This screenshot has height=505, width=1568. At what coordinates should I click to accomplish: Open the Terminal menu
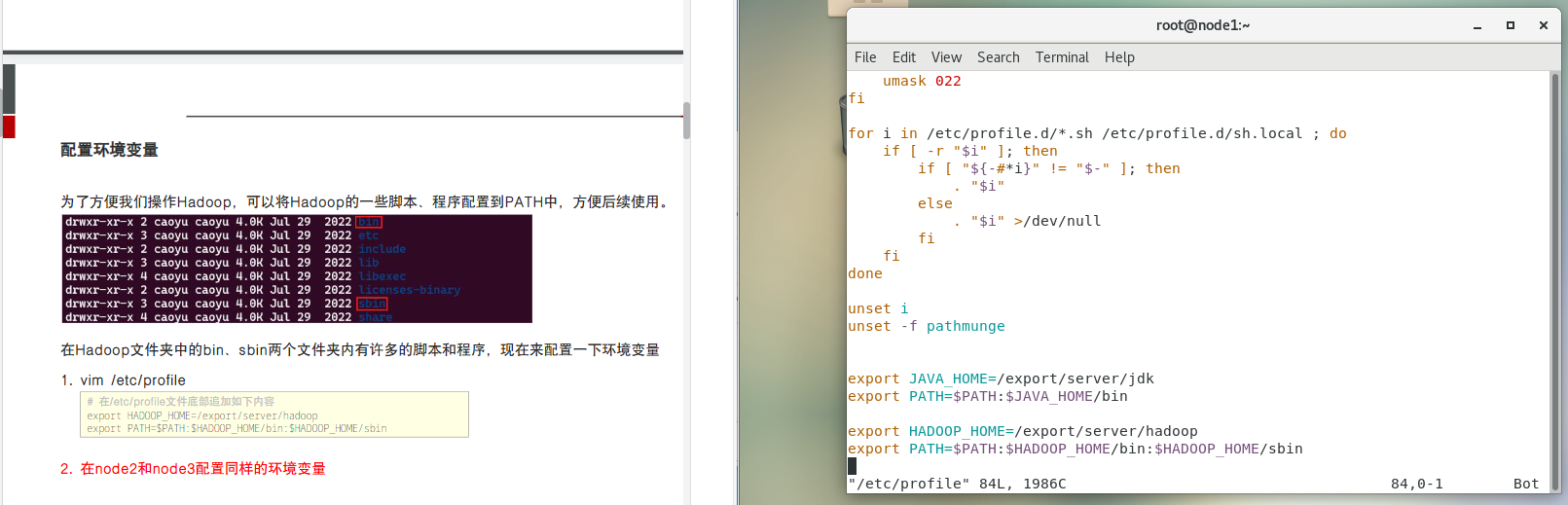pos(1062,57)
